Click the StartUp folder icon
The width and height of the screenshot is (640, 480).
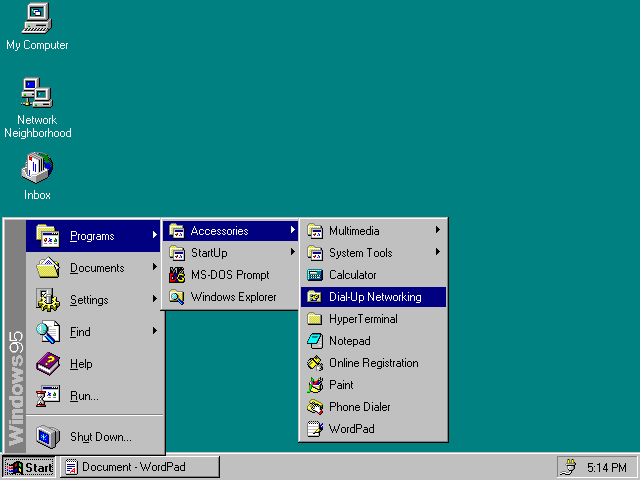point(177,253)
